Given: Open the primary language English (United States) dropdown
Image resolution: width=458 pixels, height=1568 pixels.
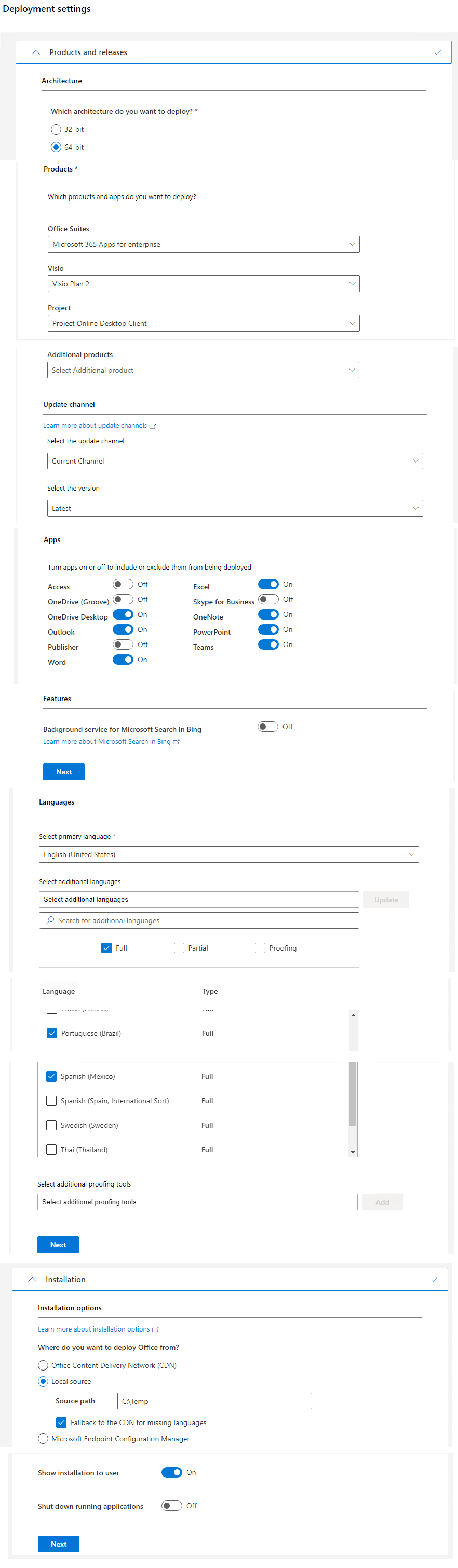Looking at the screenshot, I should point(228,854).
